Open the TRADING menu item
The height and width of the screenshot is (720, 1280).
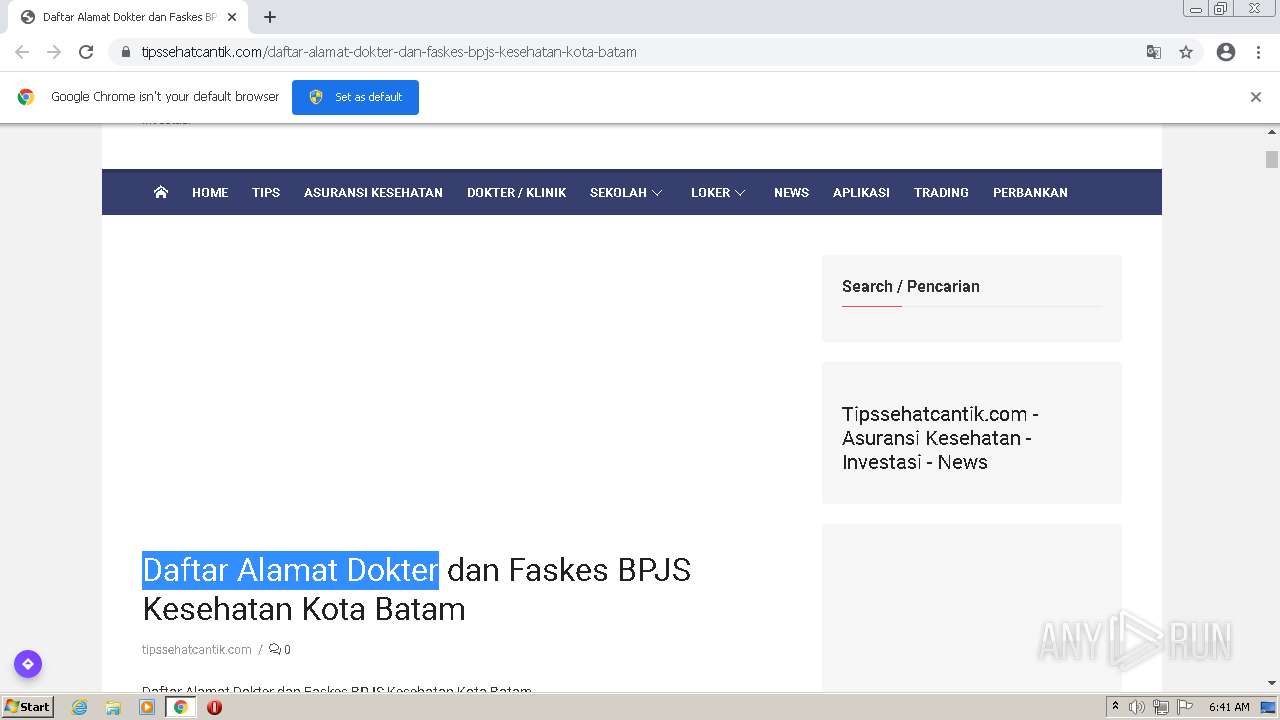(x=941, y=192)
